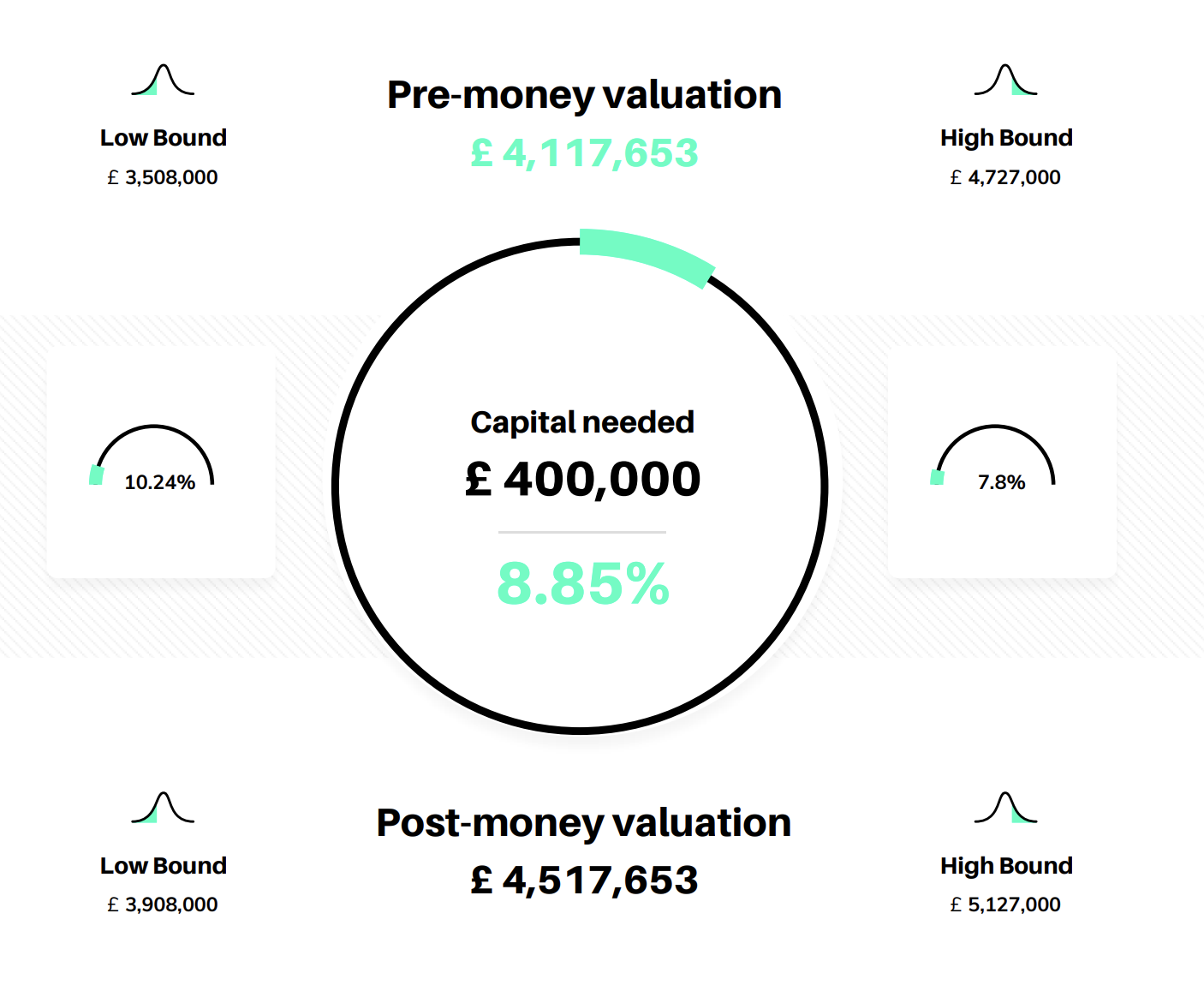
Task: Click the green tip of the 7.8% gauge
Action: pos(938,477)
